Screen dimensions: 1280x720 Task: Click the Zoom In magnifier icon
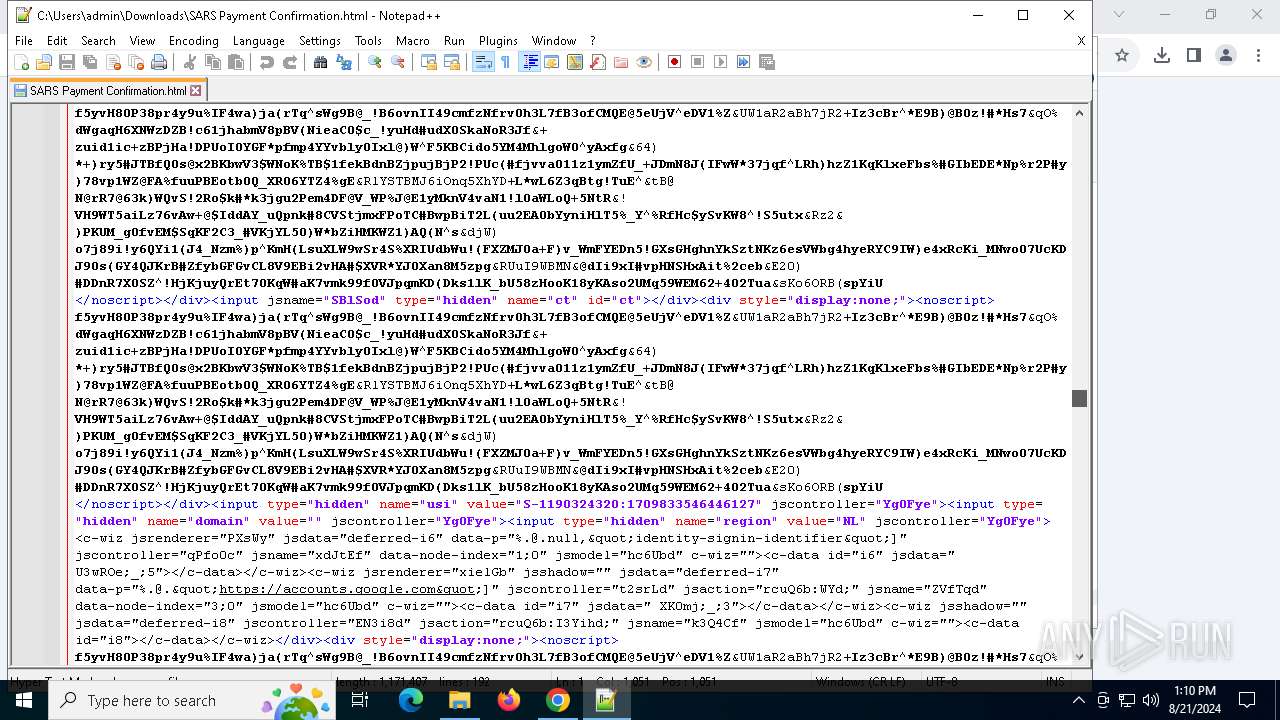[x=375, y=62]
